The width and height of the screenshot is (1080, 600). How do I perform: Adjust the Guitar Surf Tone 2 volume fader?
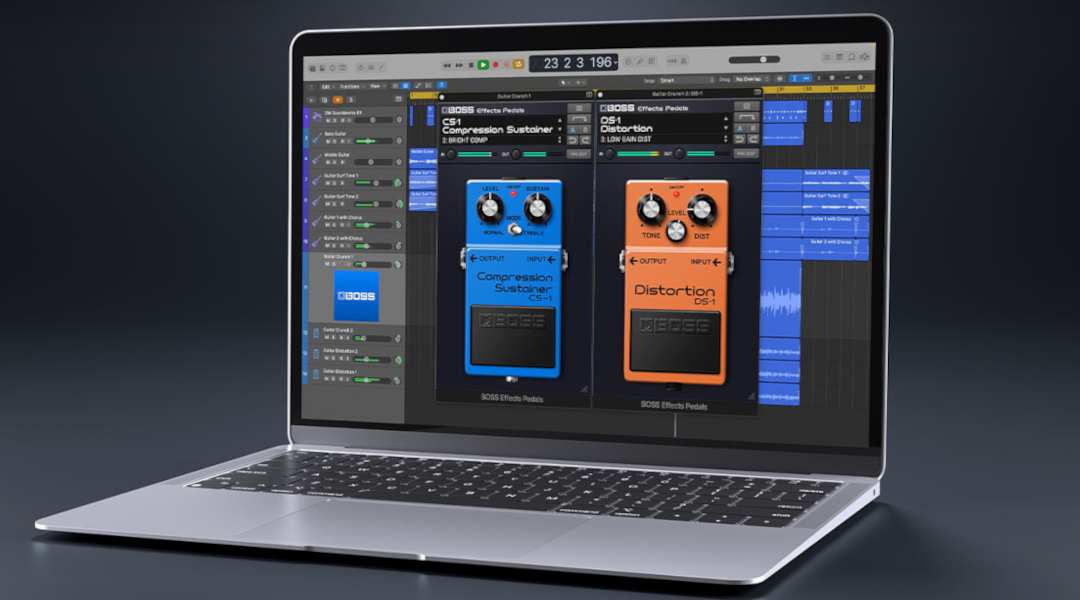coord(375,204)
